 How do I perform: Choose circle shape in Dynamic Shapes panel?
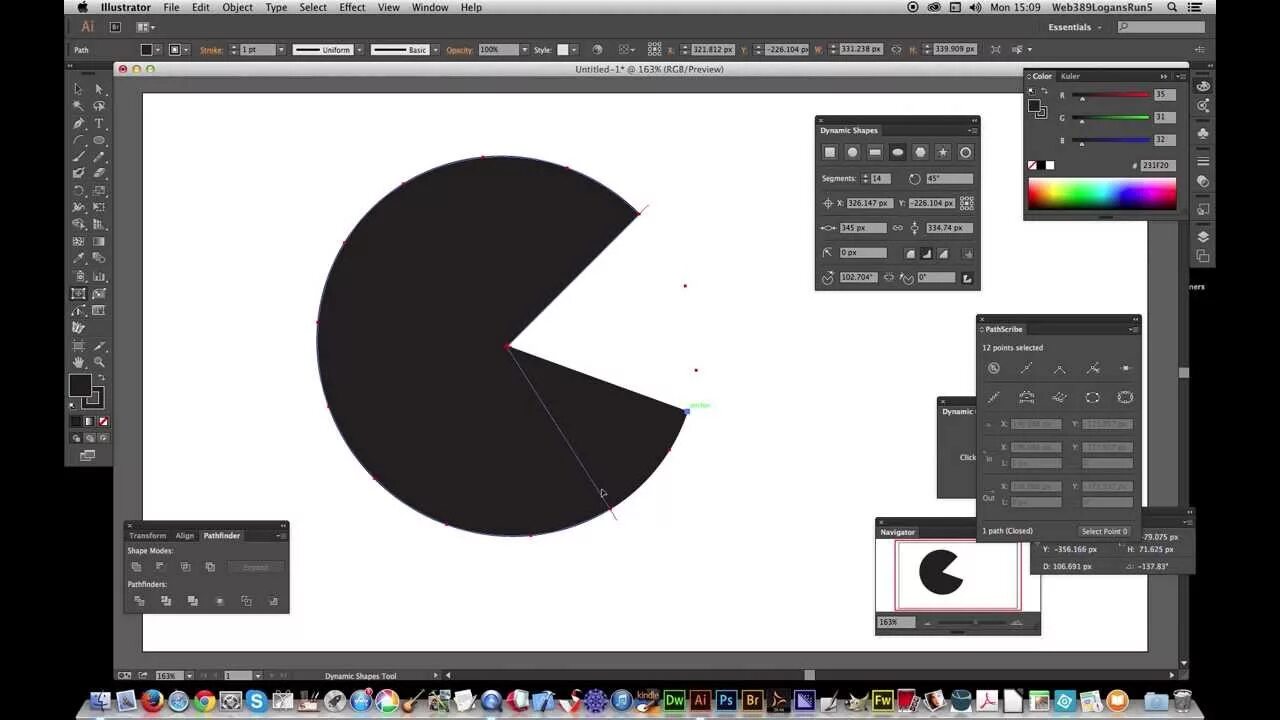pyautogui.click(x=852, y=152)
